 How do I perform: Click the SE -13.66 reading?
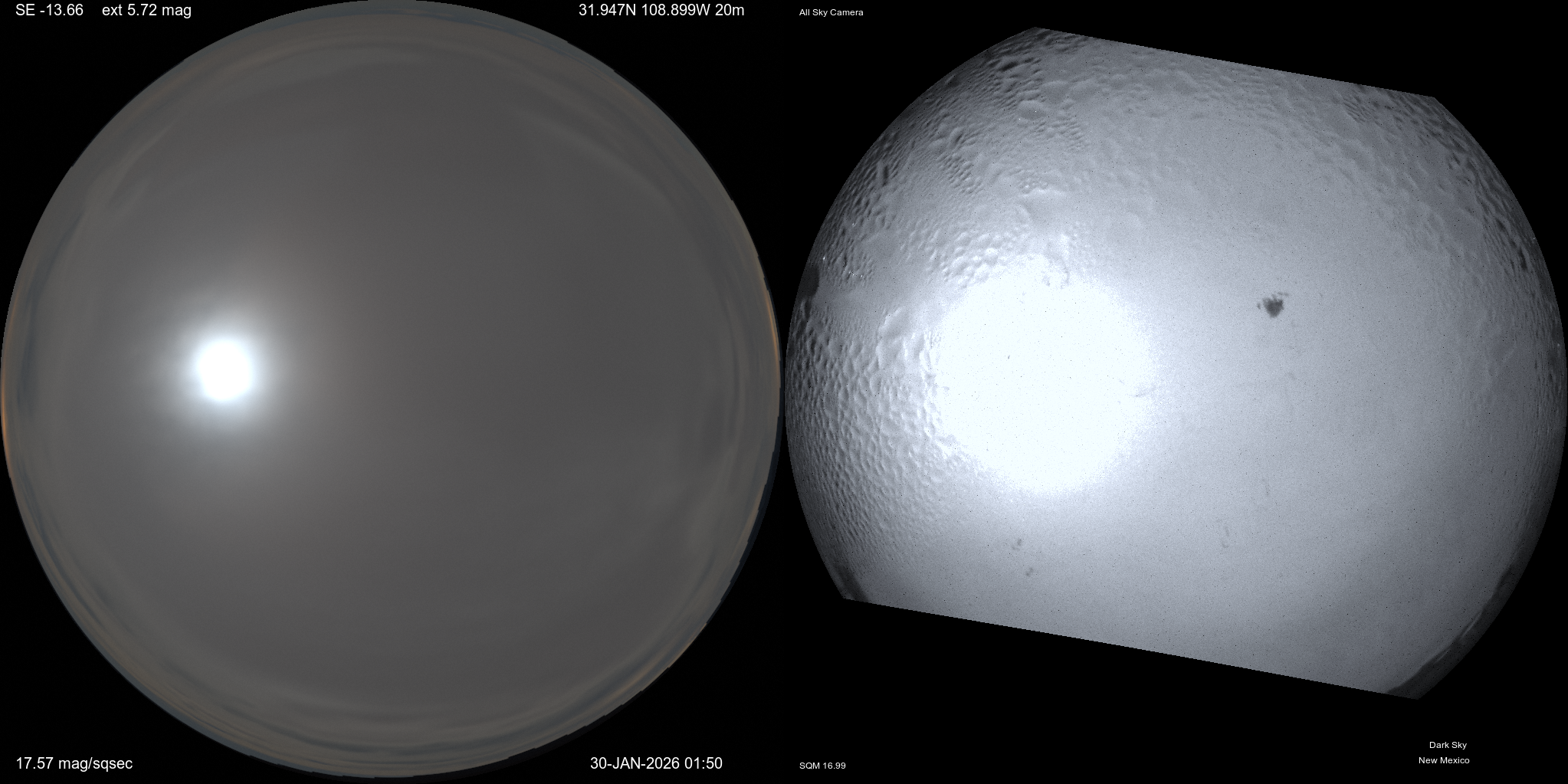point(49,11)
